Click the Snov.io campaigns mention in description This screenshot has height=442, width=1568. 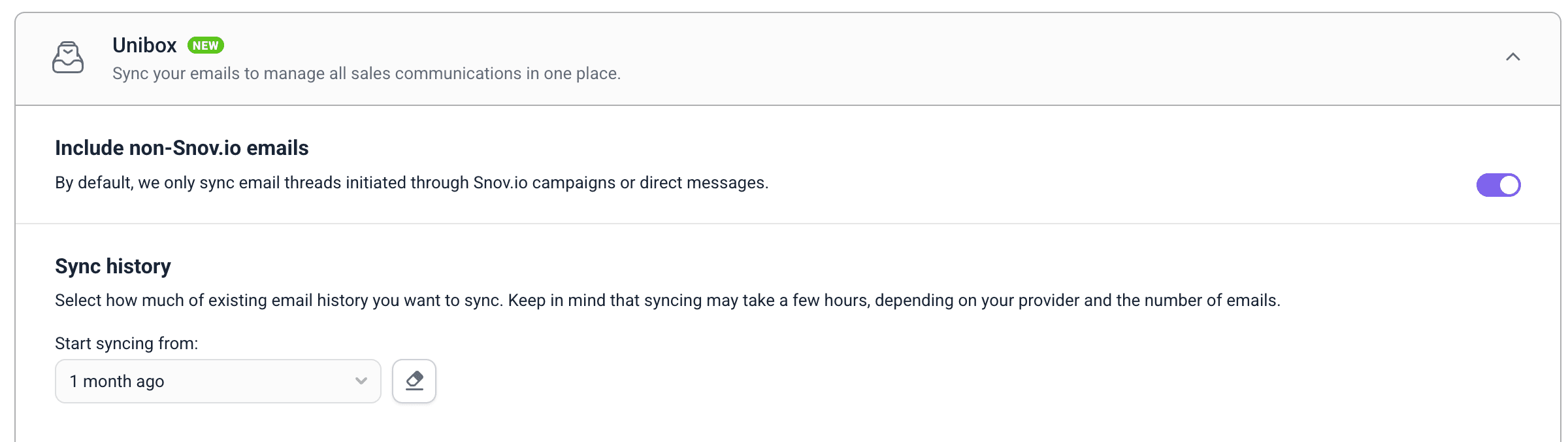point(544,182)
